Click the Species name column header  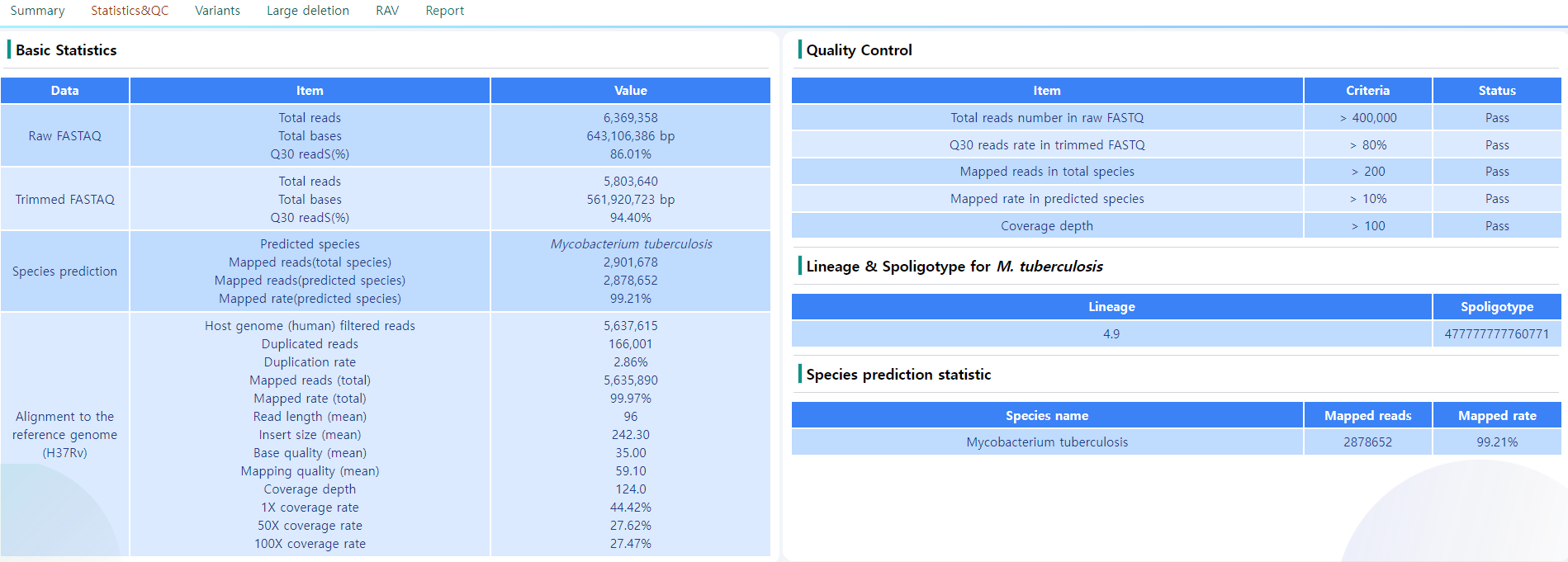coord(1047,416)
